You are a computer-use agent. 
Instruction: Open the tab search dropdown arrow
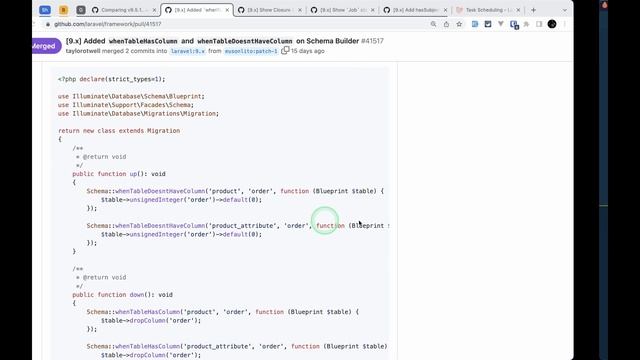564,10
